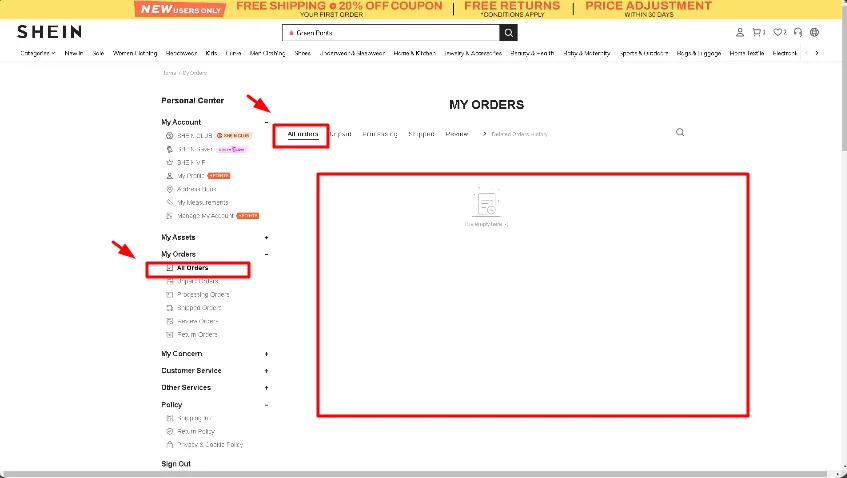
Task: Switch to the Unpaid tab
Action: click(x=340, y=134)
